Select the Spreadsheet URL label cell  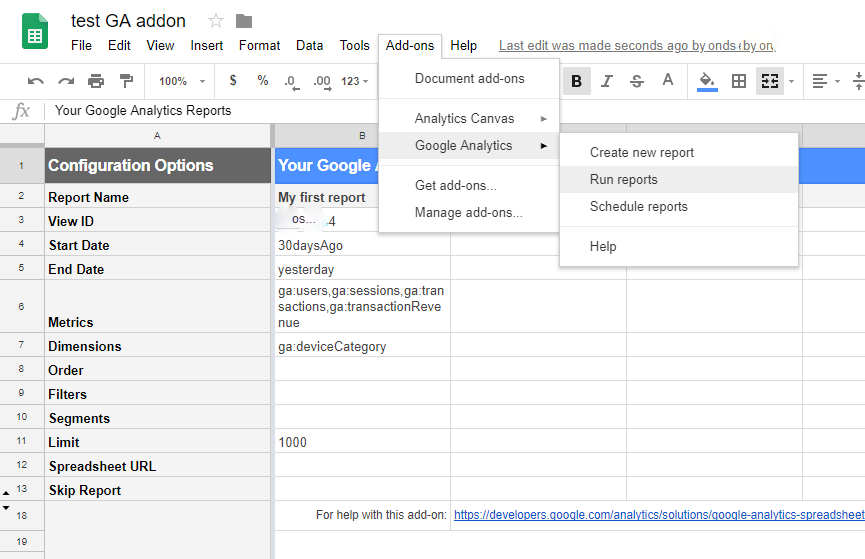(x=157, y=466)
